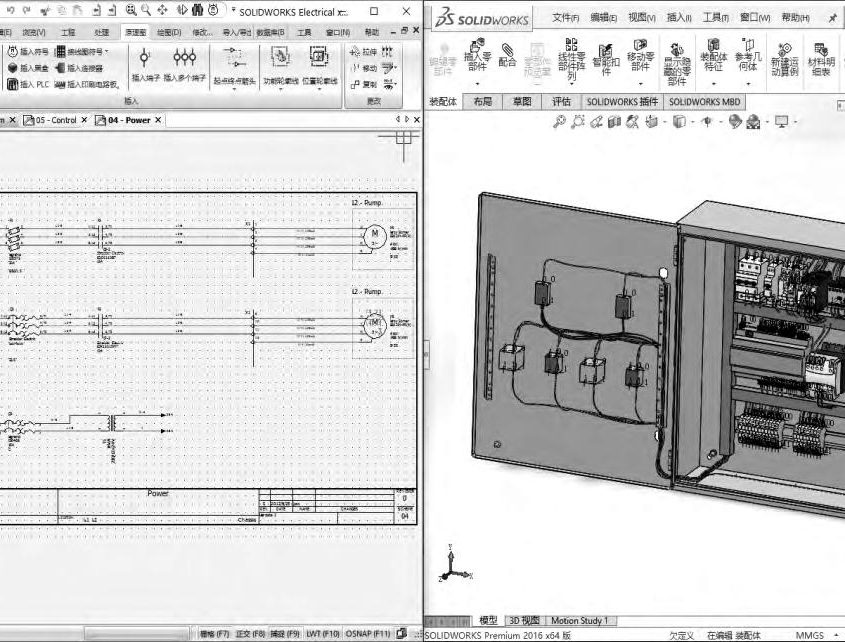Screen dimensions: 845x642
Task: Expand the Location Outline (位置轮廓线) dropdown arrow
Action: tap(320, 89)
